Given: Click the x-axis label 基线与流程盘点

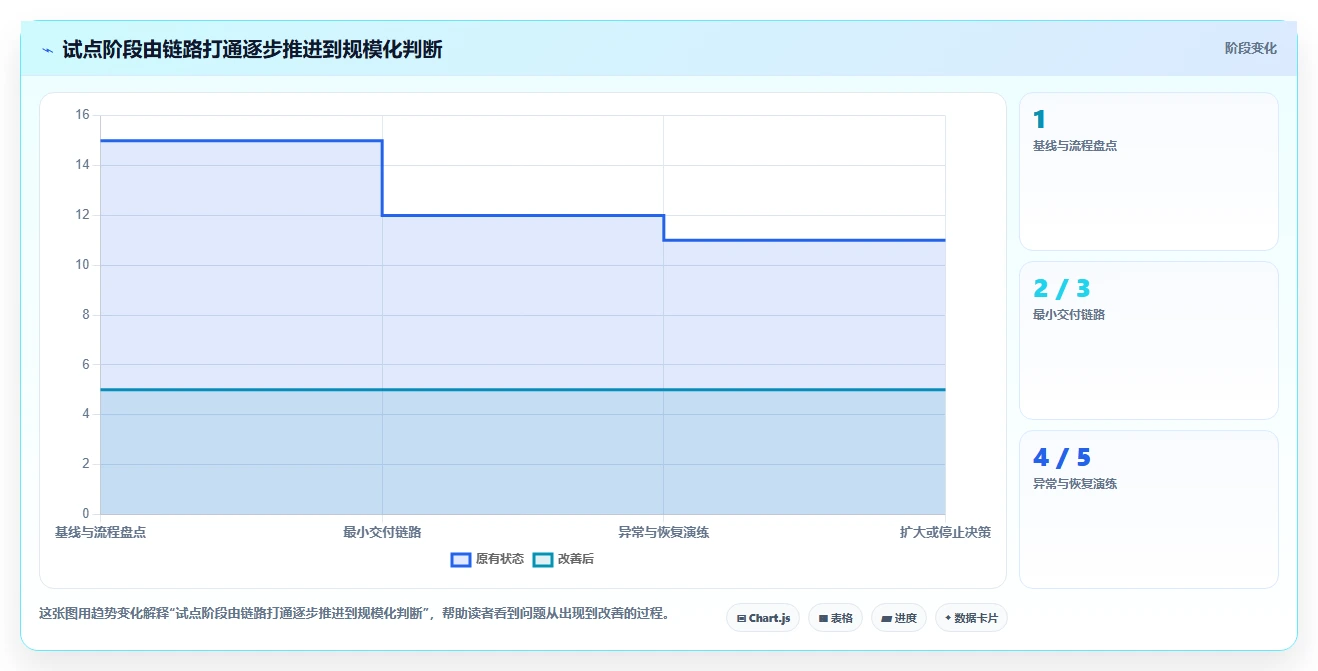Looking at the screenshot, I should click(x=101, y=532).
